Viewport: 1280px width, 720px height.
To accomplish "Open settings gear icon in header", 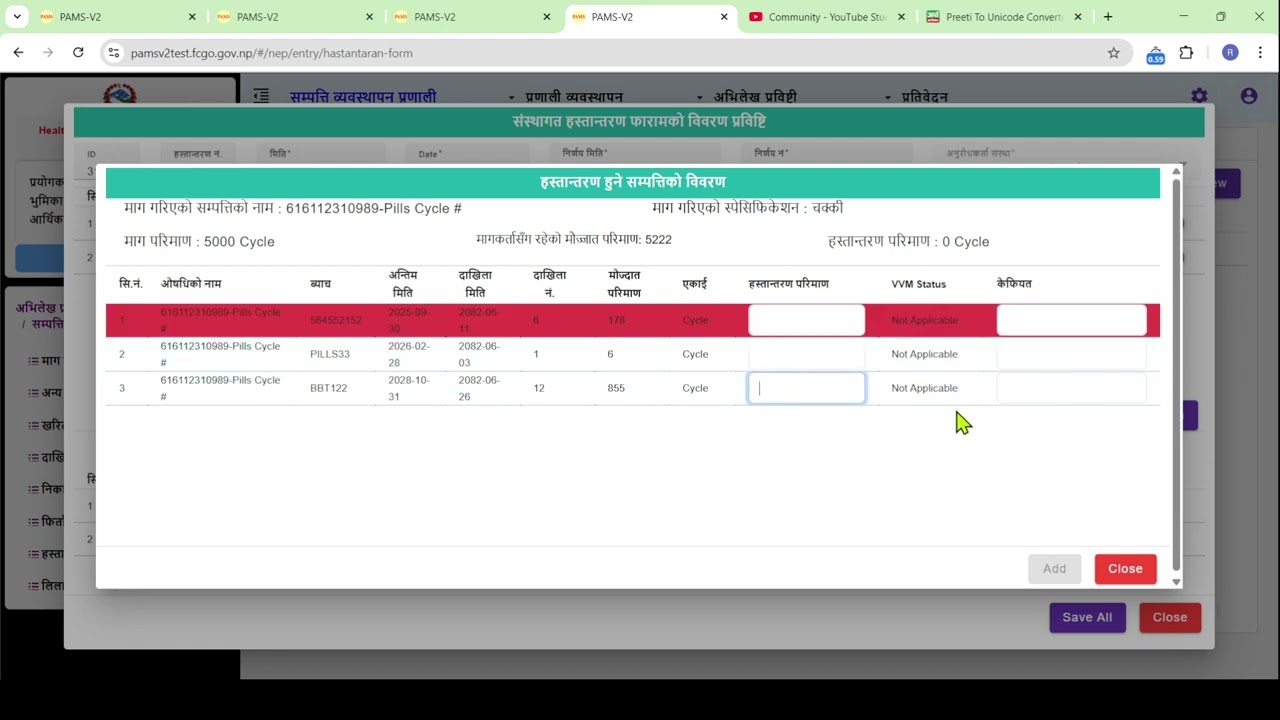I will [1199, 96].
